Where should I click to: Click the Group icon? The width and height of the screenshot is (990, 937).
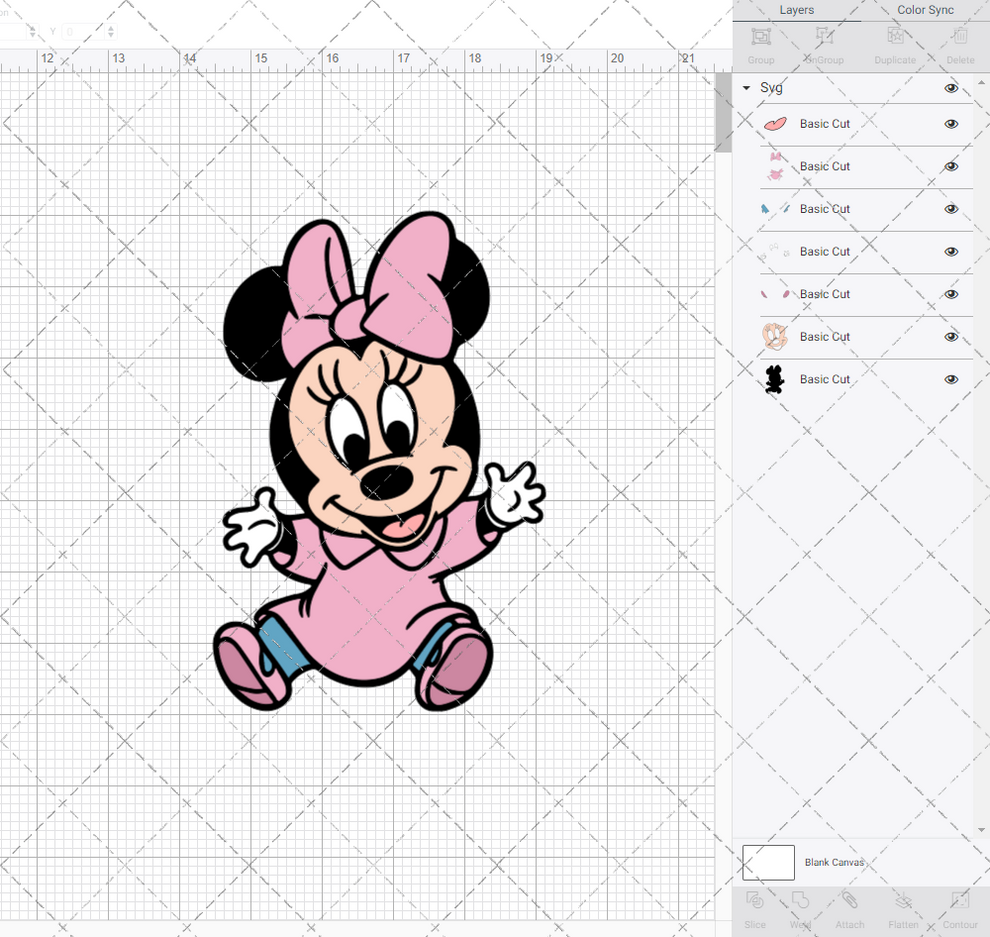[760, 36]
